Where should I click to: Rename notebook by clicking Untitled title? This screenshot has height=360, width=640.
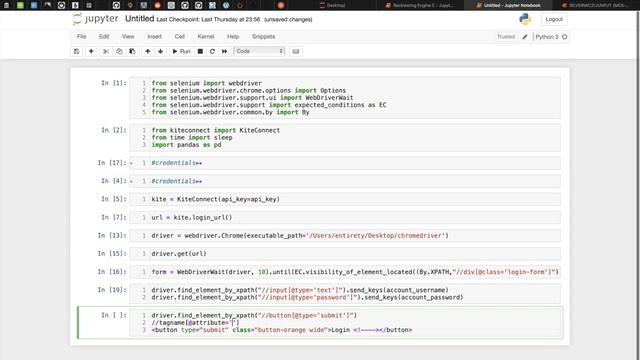coord(140,19)
